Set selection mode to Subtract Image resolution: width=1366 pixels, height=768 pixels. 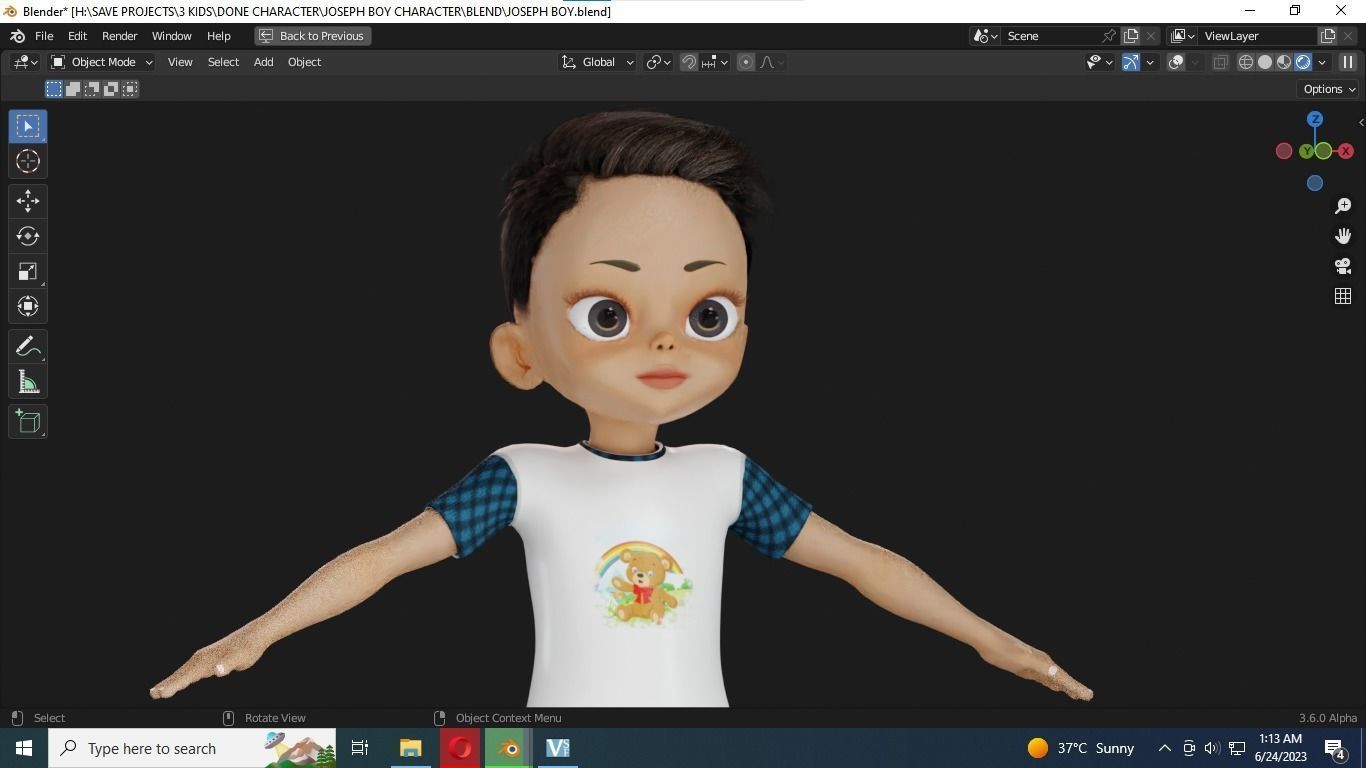[x=92, y=89]
